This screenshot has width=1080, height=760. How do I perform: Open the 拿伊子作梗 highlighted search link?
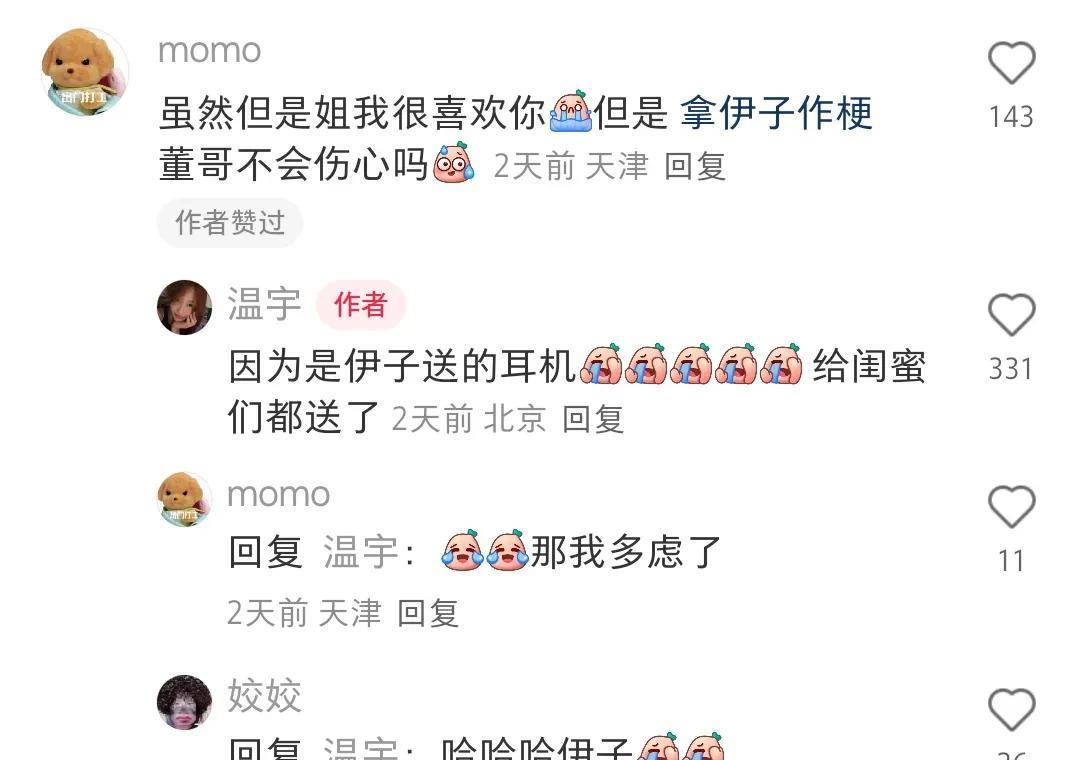point(776,113)
